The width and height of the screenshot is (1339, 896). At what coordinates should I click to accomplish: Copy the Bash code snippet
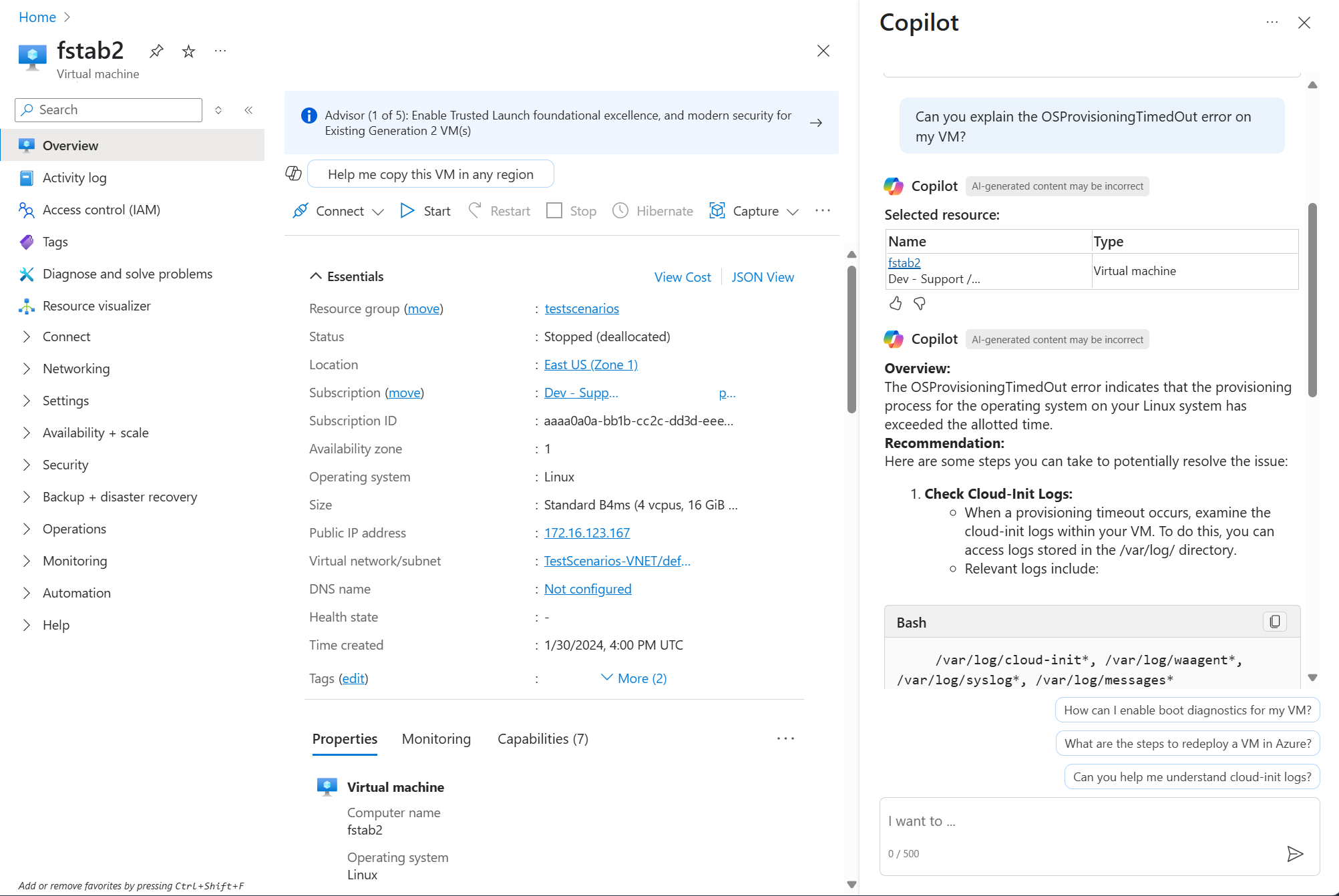tap(1274, 622)
